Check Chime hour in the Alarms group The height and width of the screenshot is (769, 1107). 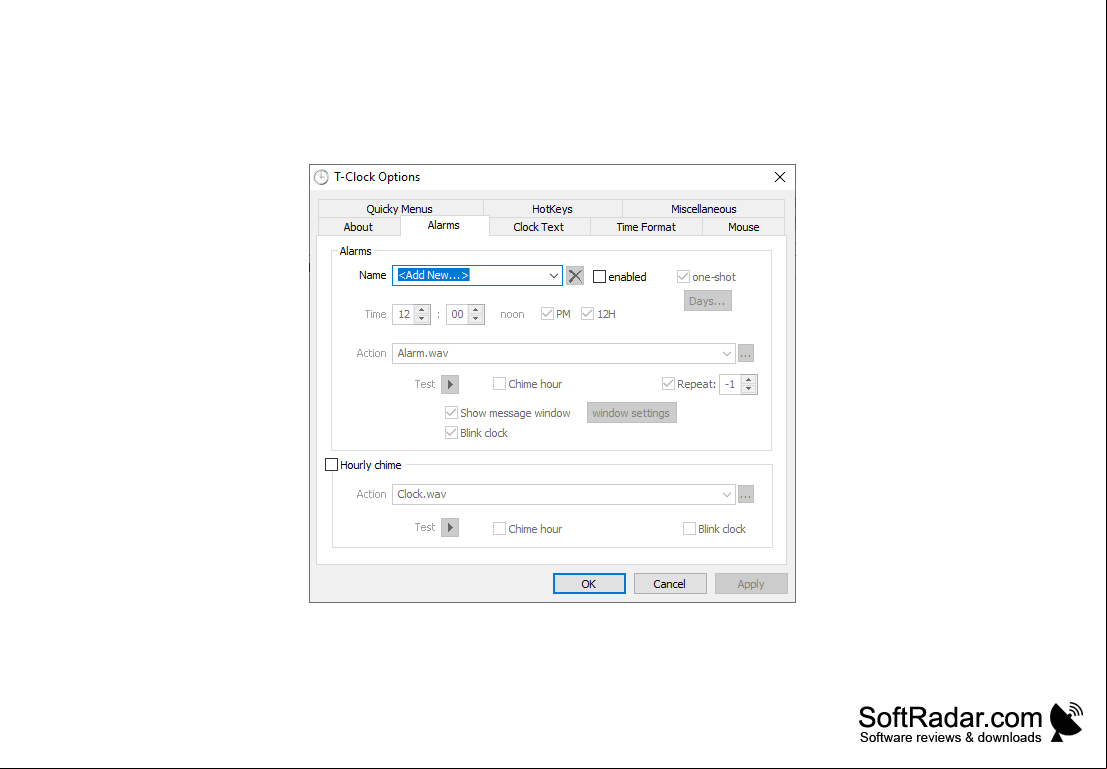tap(499, 384)
